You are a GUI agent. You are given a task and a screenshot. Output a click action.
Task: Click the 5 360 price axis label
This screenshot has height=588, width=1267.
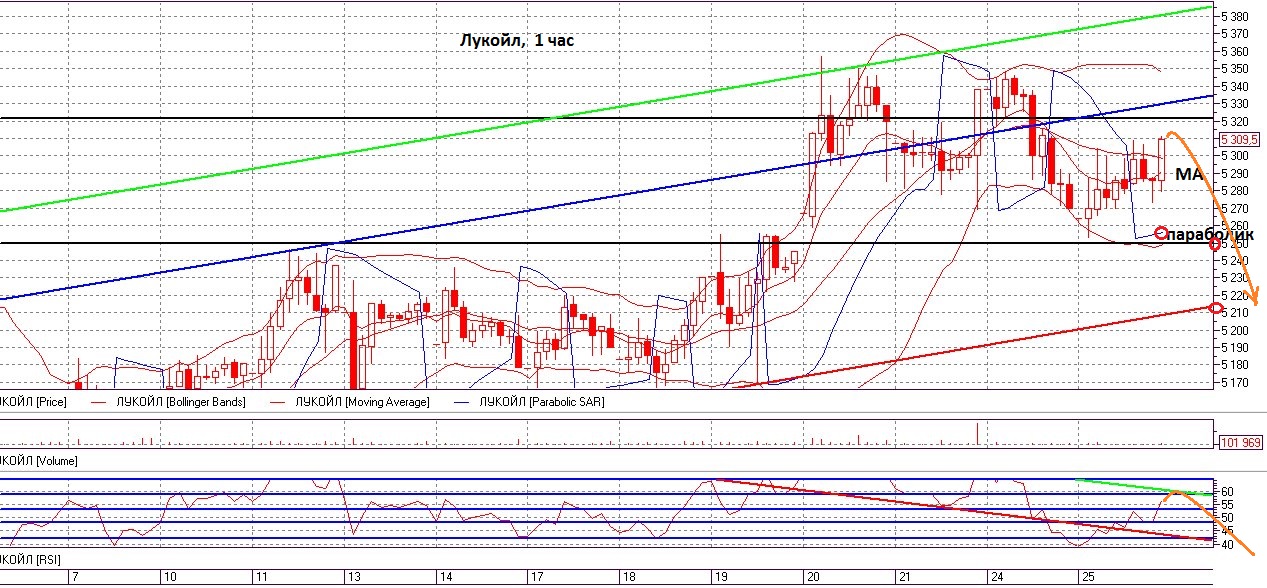click(1237, 52)
